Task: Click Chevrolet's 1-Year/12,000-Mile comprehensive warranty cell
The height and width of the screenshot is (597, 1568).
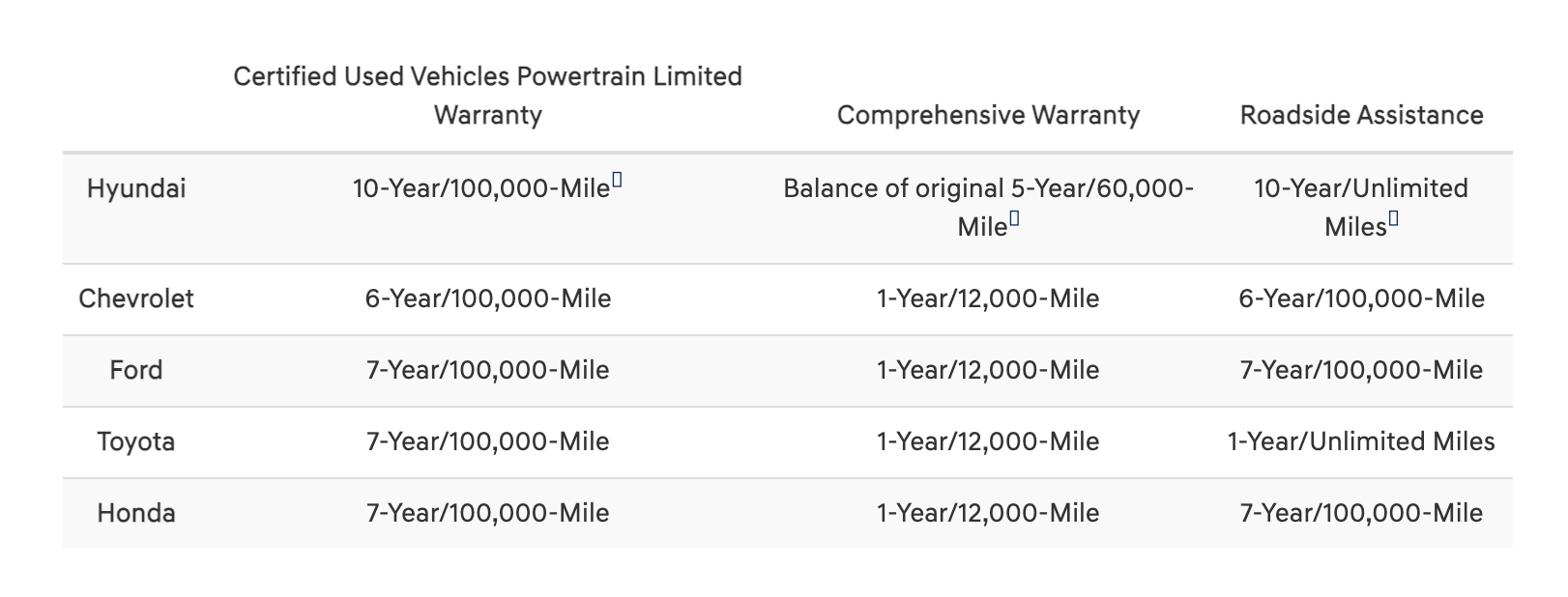Action: (x=988, y=298)
